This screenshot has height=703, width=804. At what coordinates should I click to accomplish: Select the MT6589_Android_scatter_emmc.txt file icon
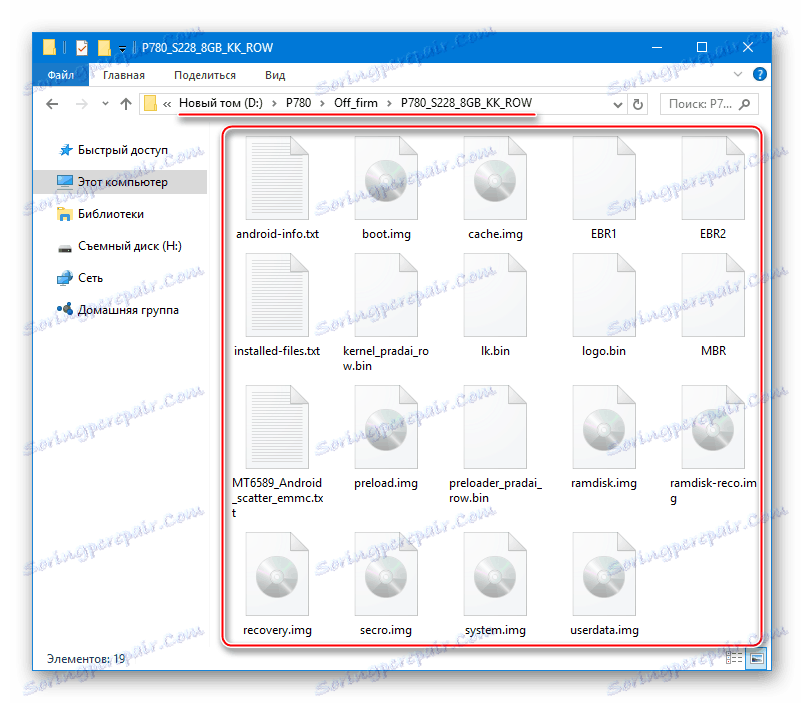(277, 427)
